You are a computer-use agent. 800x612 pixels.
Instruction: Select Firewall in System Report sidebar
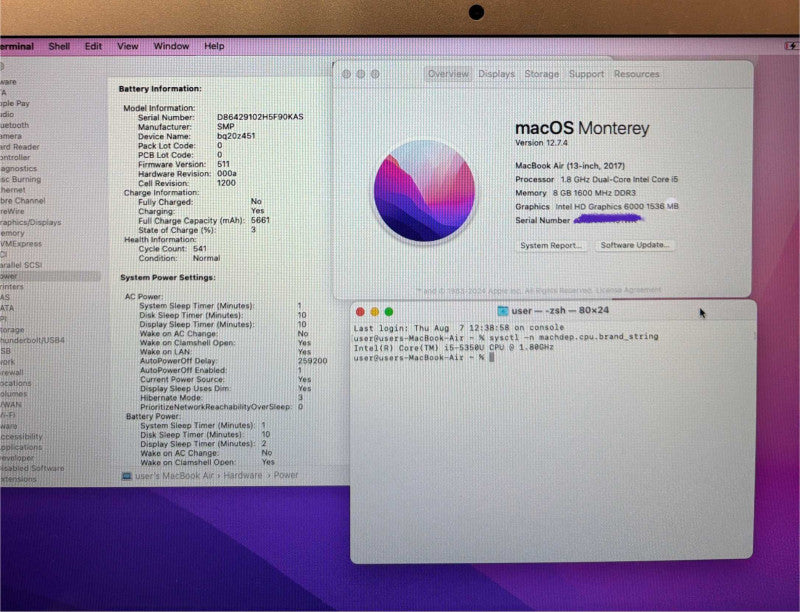(x=12, y=372)
